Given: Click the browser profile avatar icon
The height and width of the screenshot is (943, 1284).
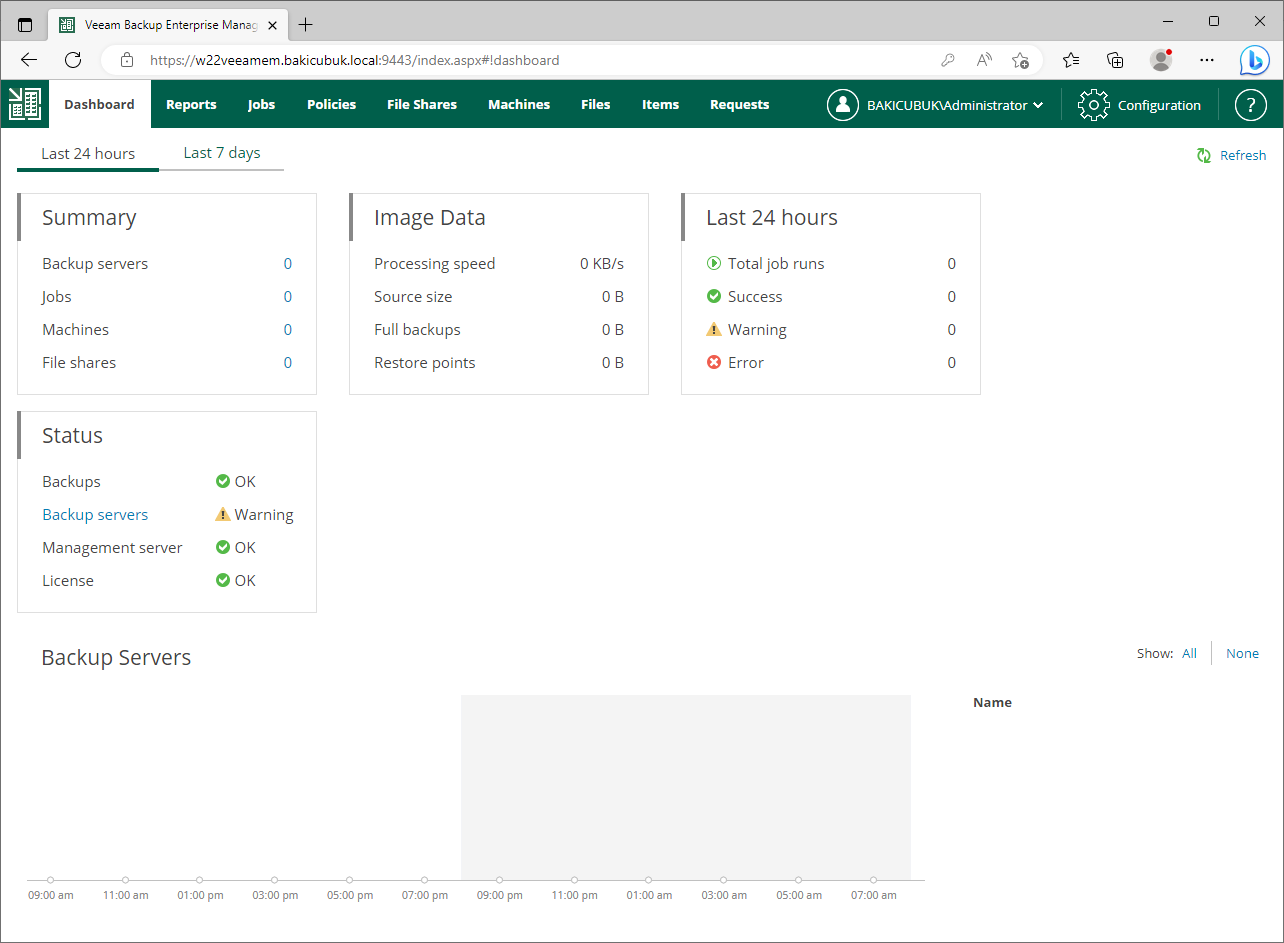Looking at the screenshot, I should [x=1161, y=60].
